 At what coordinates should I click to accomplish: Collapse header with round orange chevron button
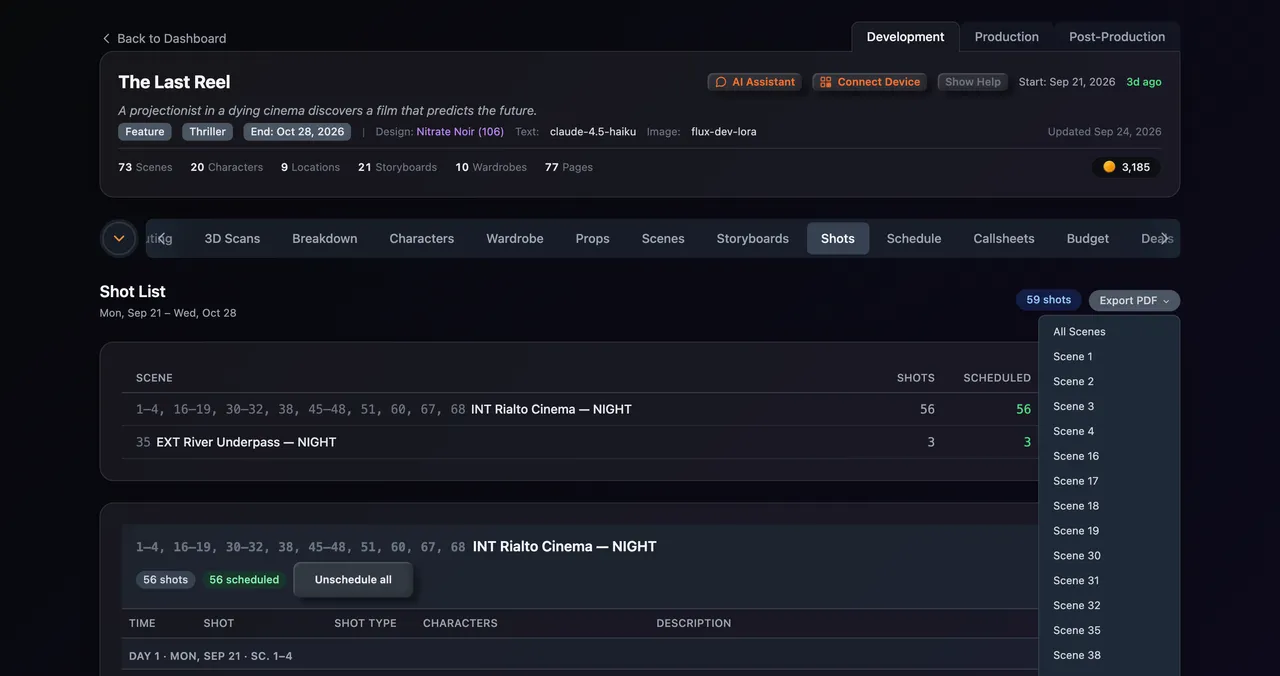click(x=119, y=238)
